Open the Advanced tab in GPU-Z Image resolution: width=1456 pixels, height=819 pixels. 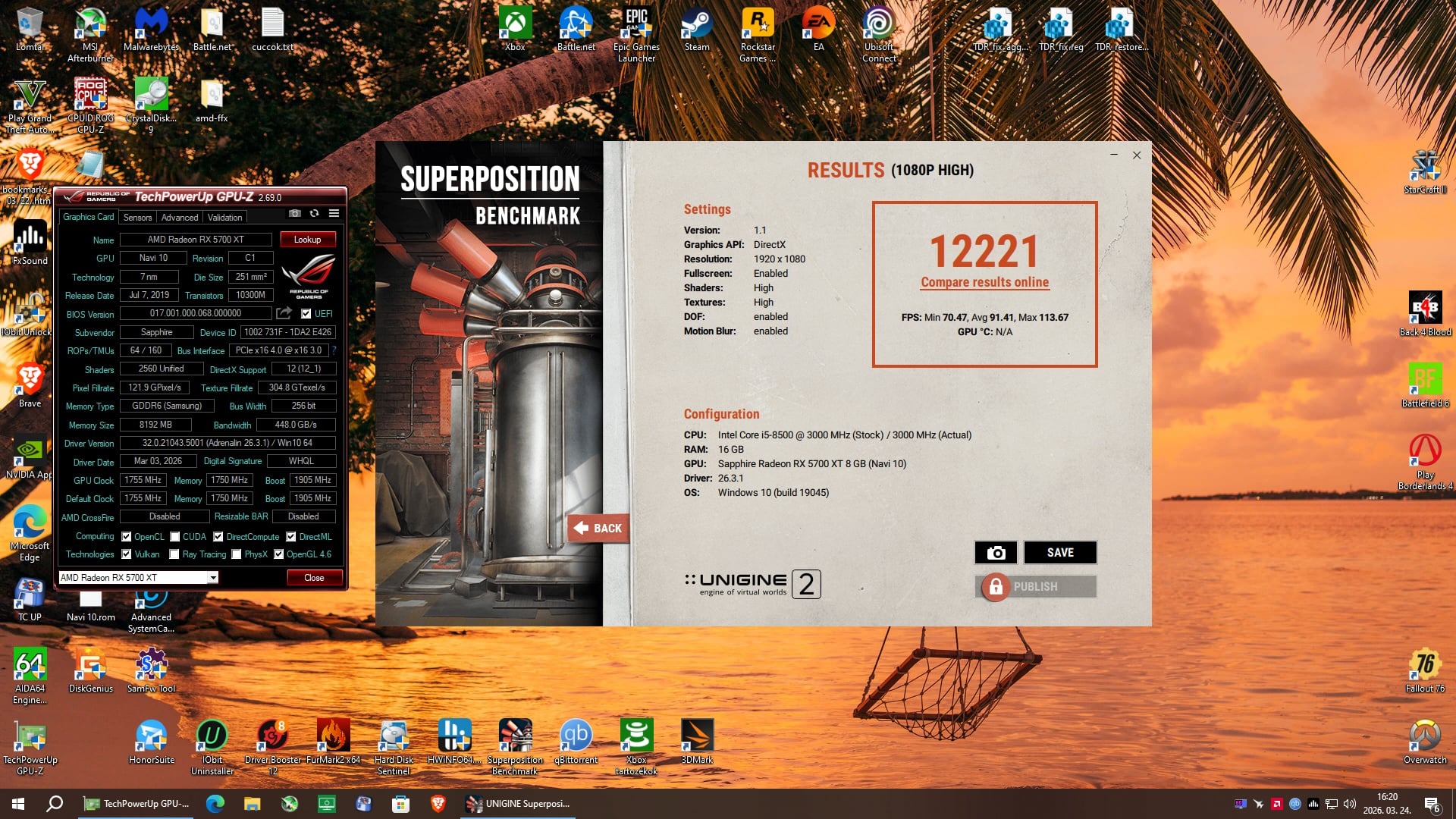[x=180, y=218]
